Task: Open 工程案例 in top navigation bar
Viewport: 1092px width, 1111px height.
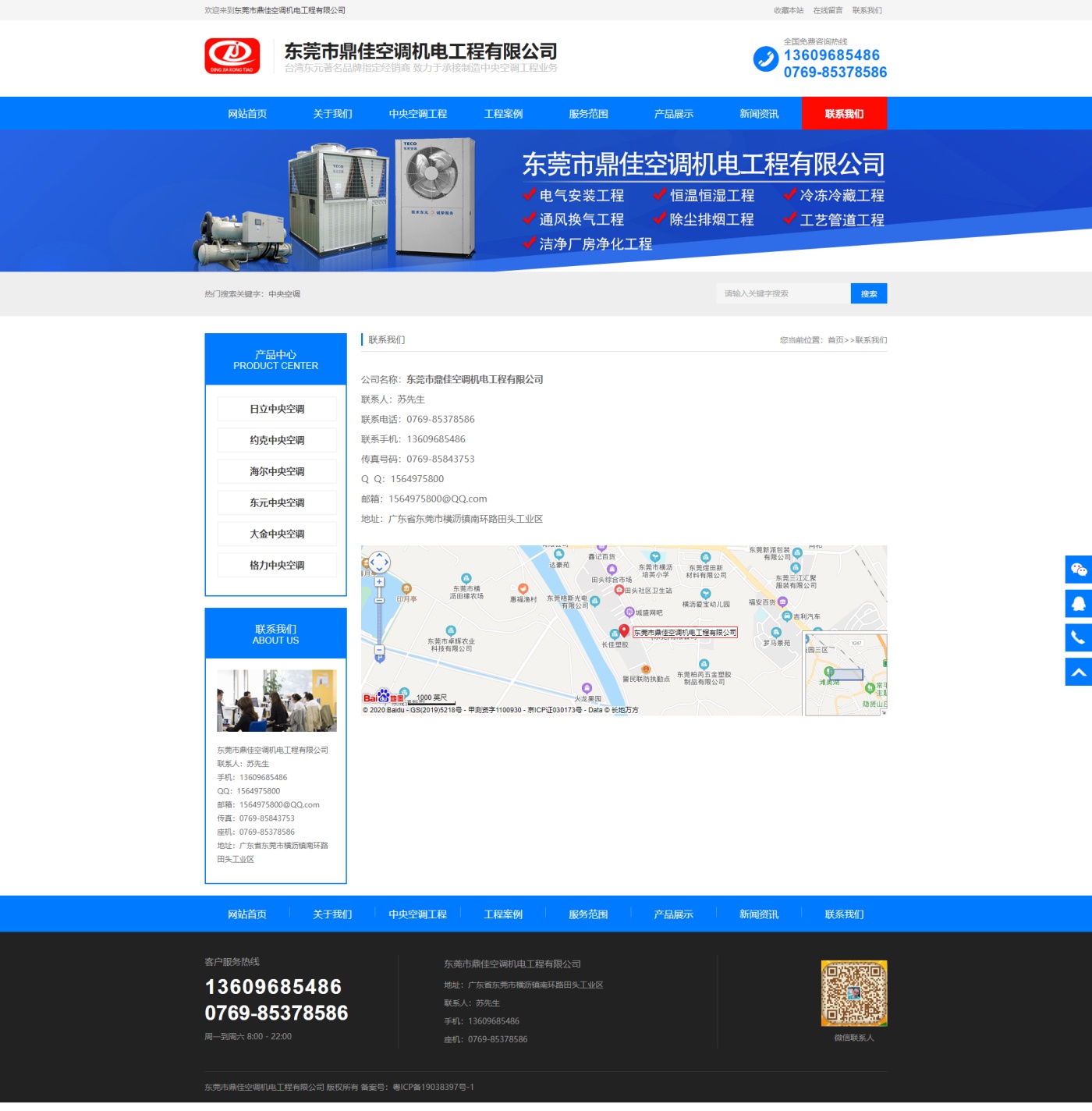Action: coord(503,114)
